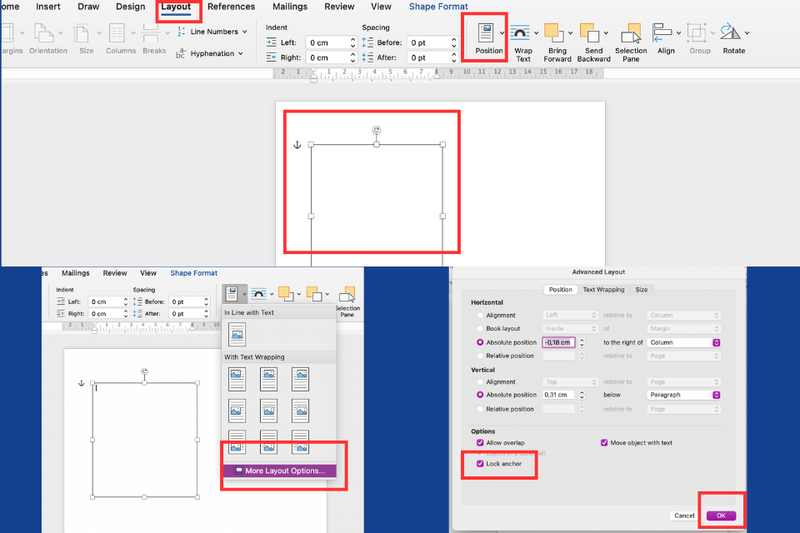Pick bottom-left position with text wrapping
800x533 pixels.
pyautogui.click(x=237, y=442)
